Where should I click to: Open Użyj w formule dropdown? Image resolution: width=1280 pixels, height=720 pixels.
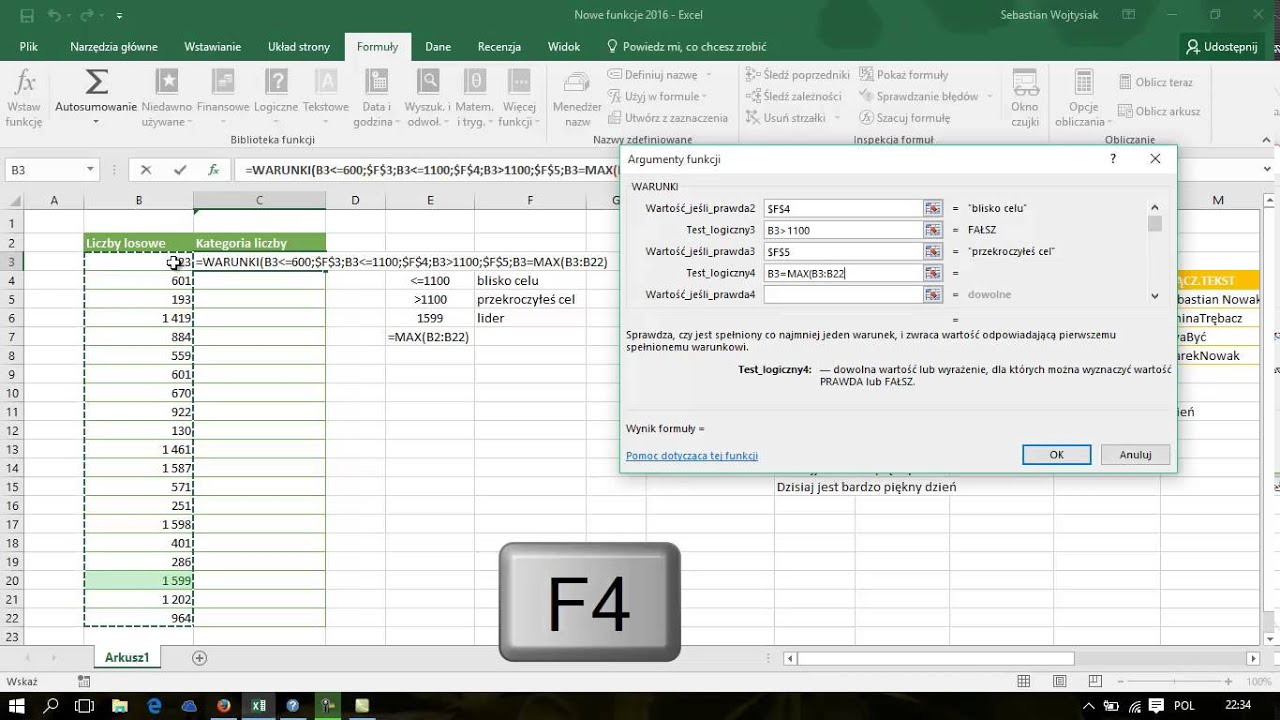tap(704, 96)
